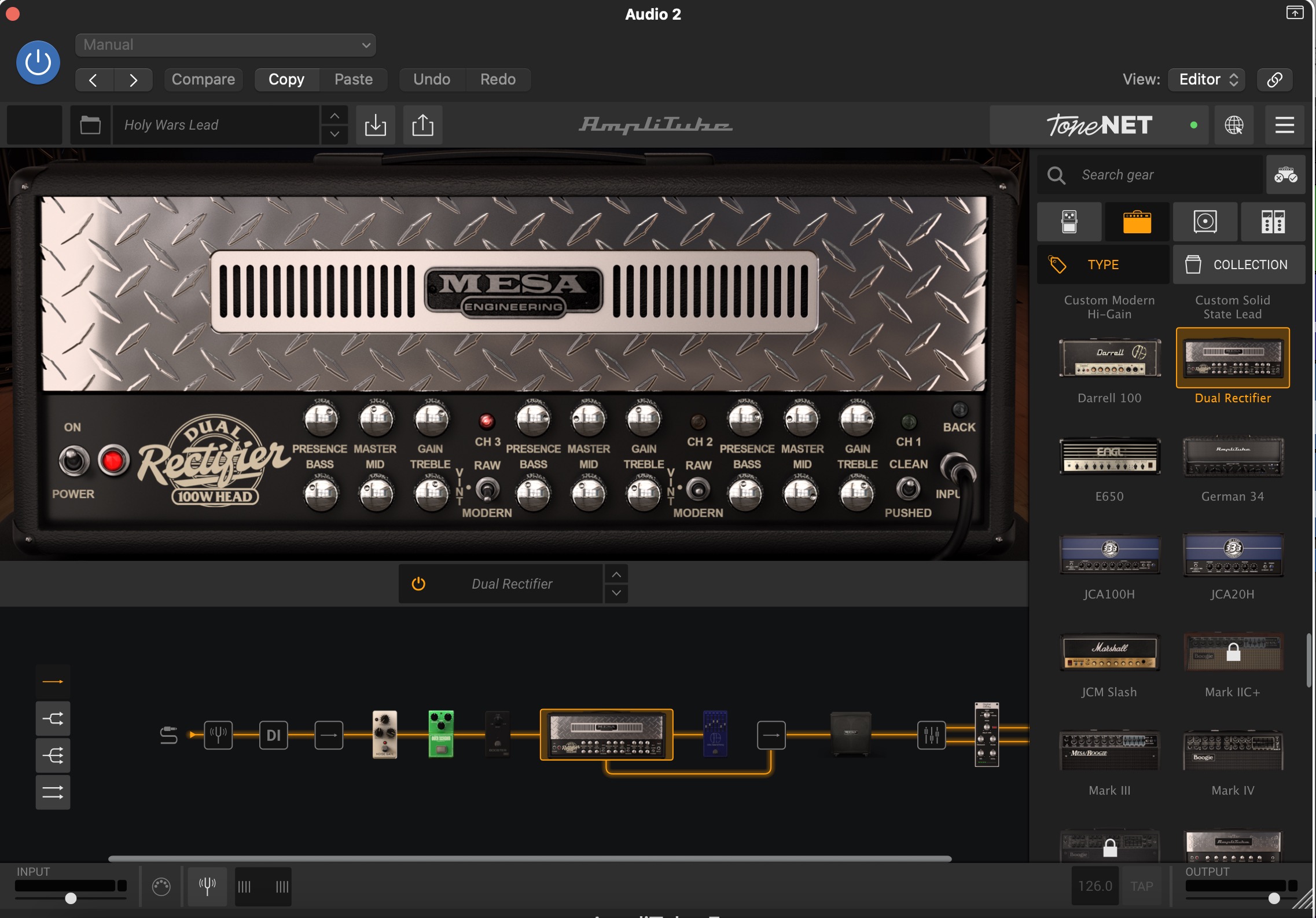The height and width of the screenshot is (918, 1316).
Task: Toggle the CH 3 RAW/MODERN switch
Action: [487, 490]
